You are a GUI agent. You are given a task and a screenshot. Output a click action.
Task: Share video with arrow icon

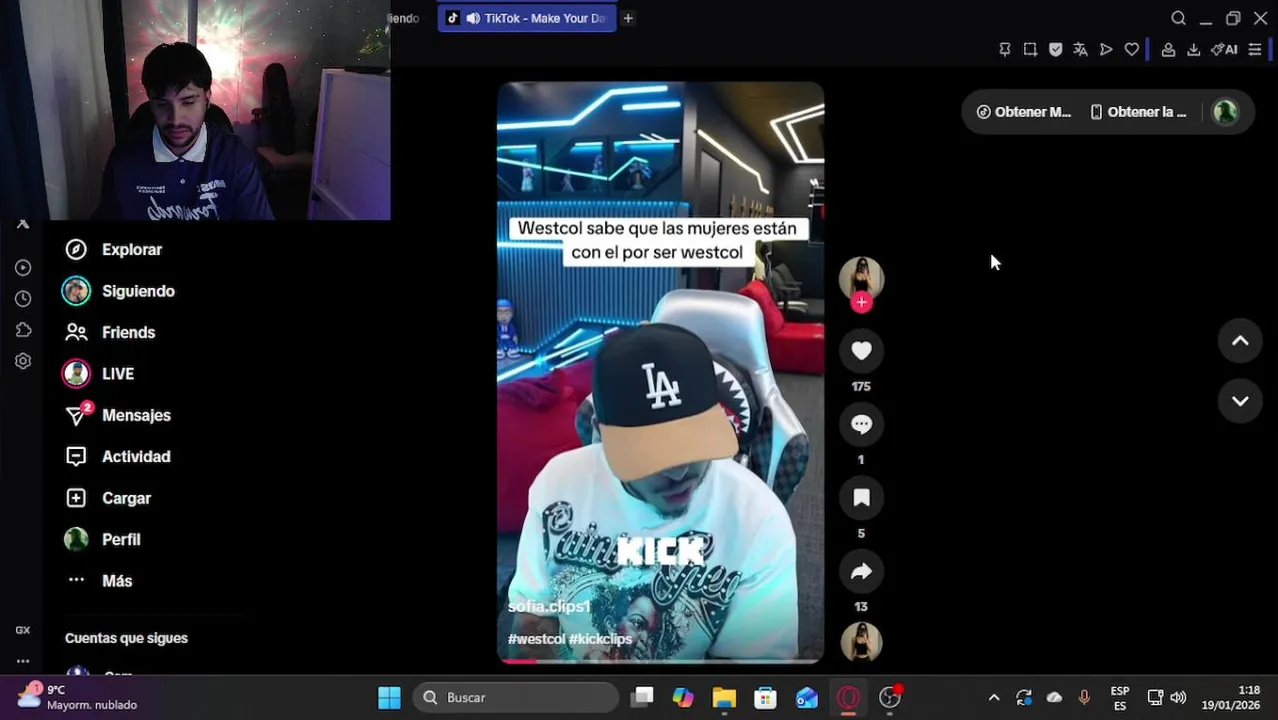(861, 571)
